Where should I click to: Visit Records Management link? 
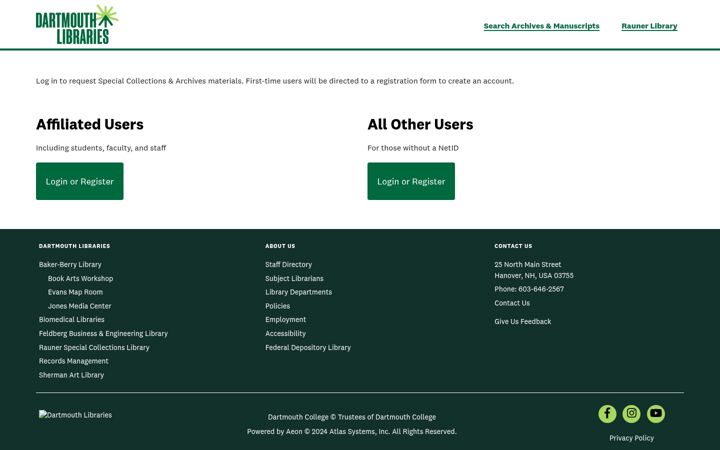point(73,361)
